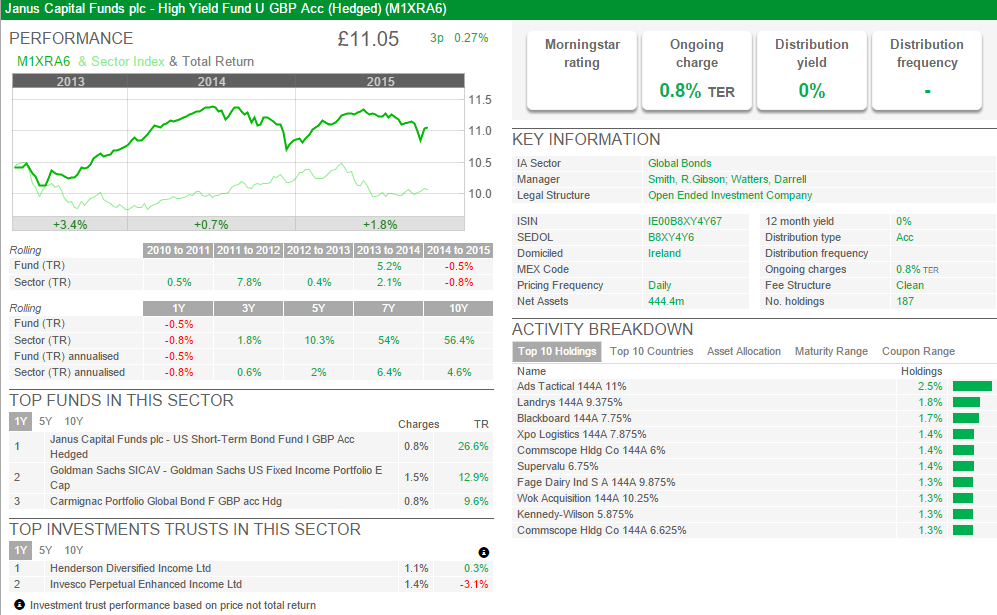Screen dimensions: 997x615
Task: Click the Ongoing charge 0.8% TER card
Action: point(697,71)
